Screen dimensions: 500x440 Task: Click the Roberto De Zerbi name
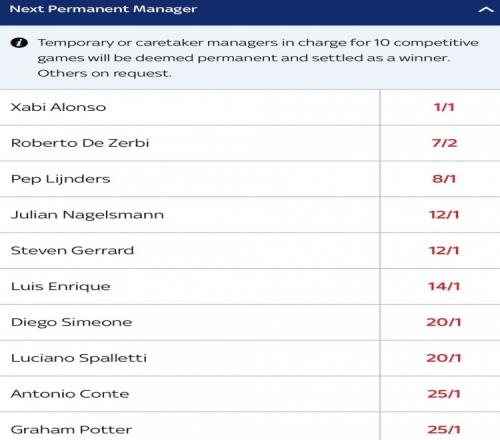(80, 143)
